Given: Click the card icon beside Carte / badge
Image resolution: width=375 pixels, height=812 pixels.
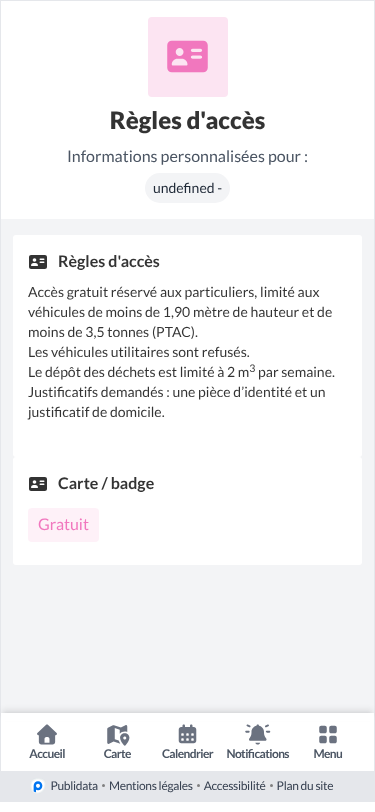Looking at the screenshot, I should tap(38, 484).
